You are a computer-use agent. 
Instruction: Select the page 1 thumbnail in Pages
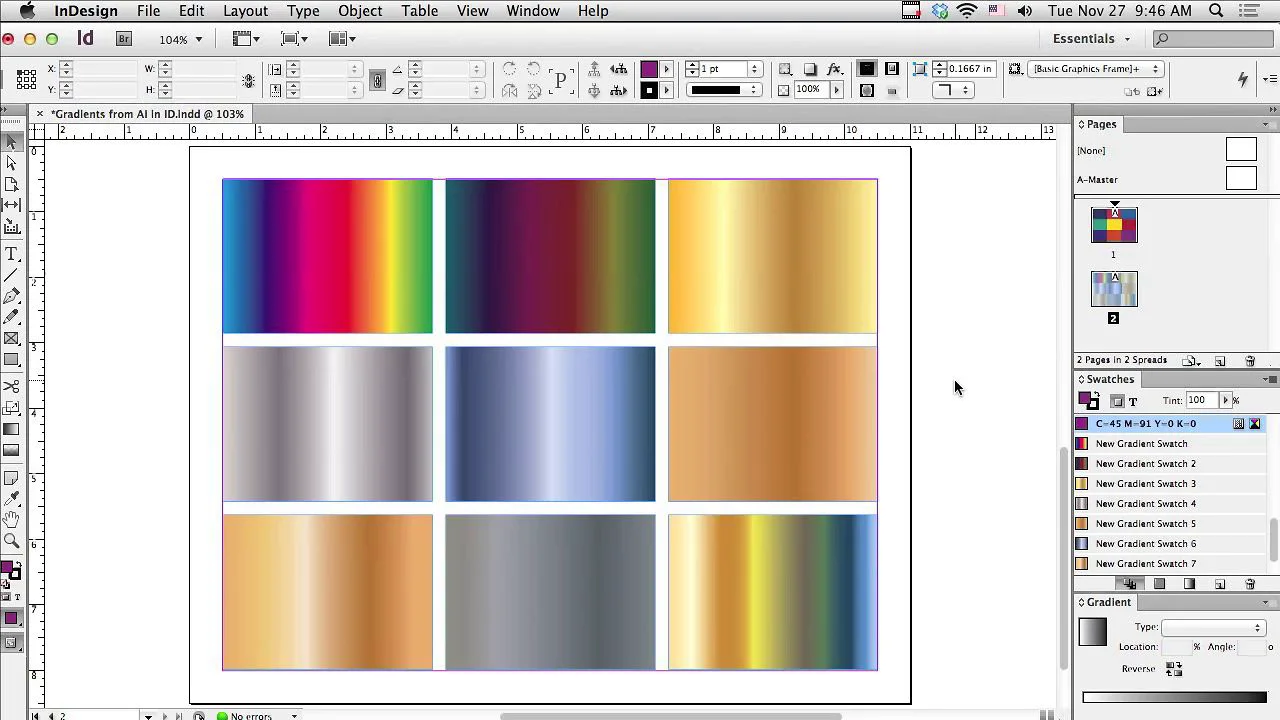(1114, 225)
